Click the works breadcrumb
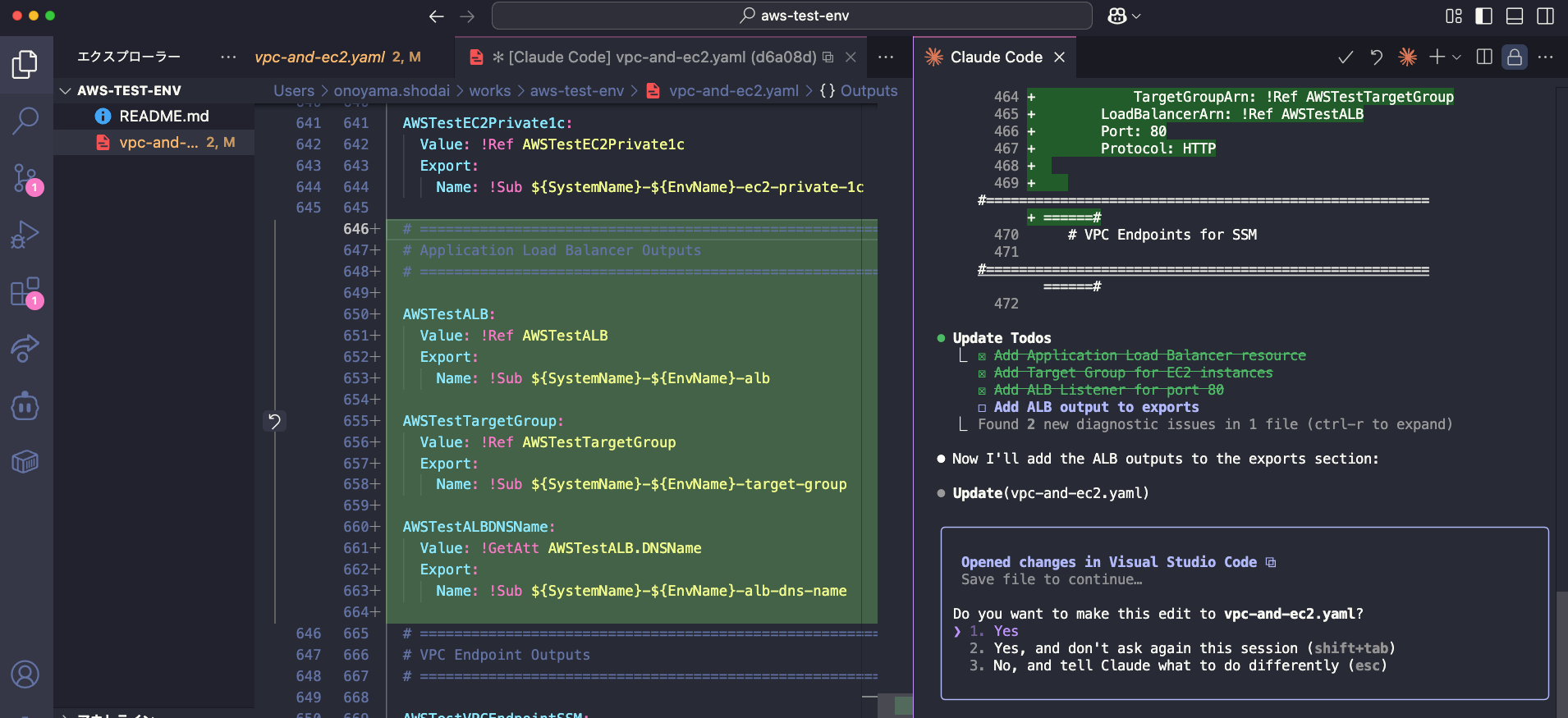The width and height of the screenshot is (1568, 718). (x=490, y=90)
